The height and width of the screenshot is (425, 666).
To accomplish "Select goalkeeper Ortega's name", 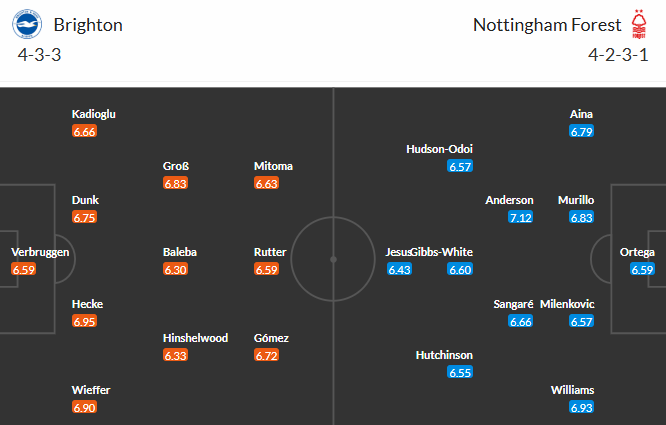I will pos(636,252).
